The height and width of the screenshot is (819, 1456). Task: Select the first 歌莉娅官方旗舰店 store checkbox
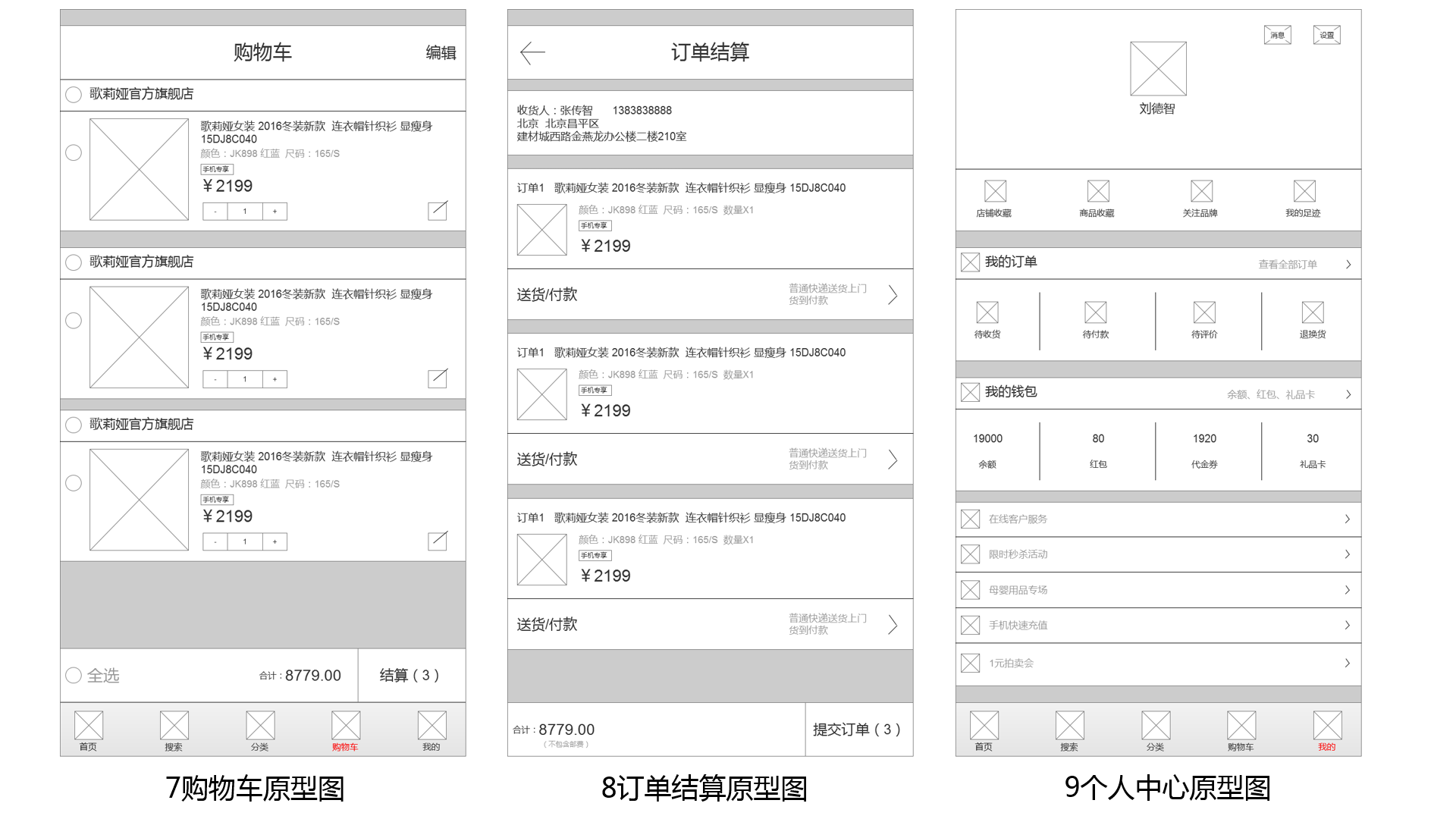coord(74,95)
